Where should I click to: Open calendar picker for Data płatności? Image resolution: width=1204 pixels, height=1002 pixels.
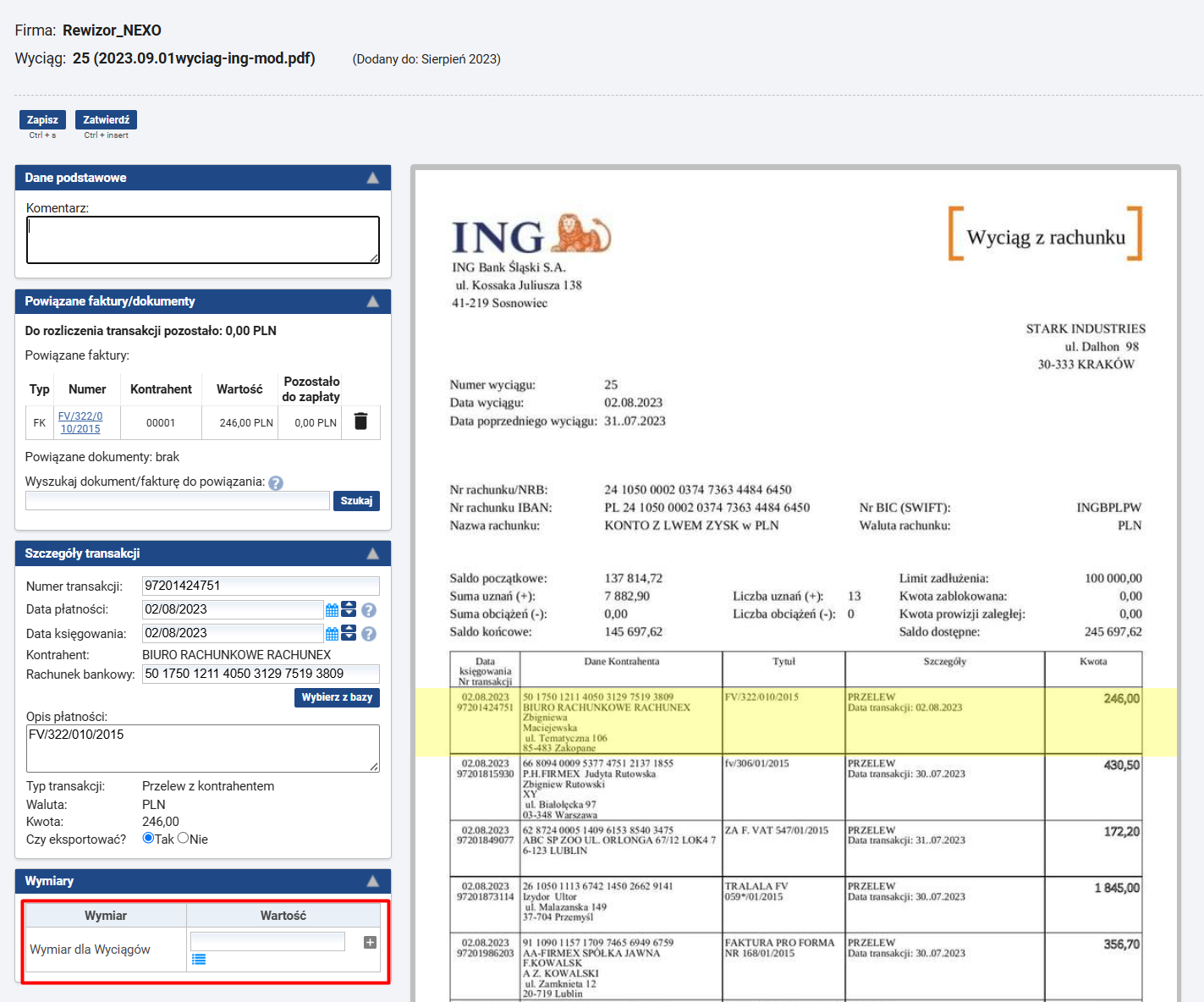332,609
